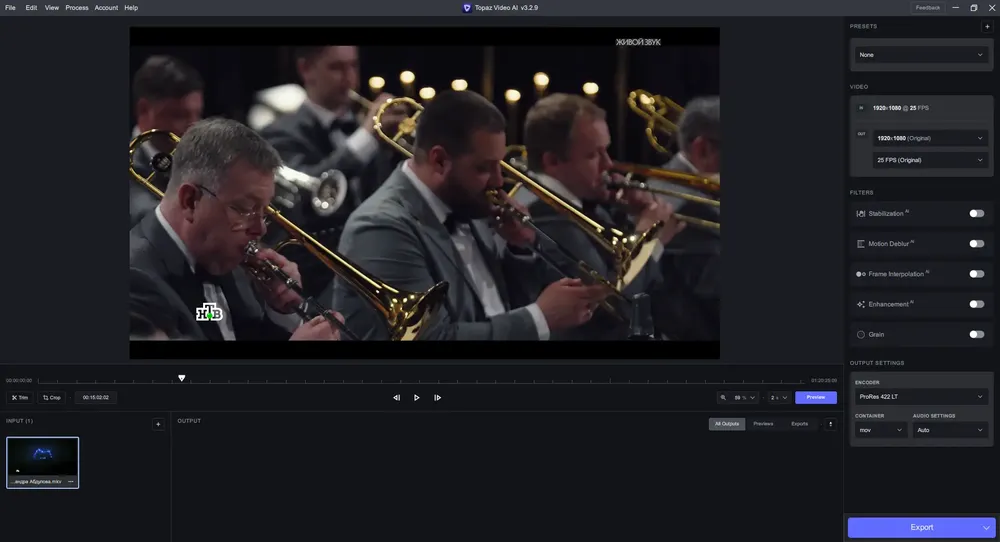Switch to Exports tab
Image resolution: width=1000 pixels, height=542 pixels.
click(x=800, y=424)
